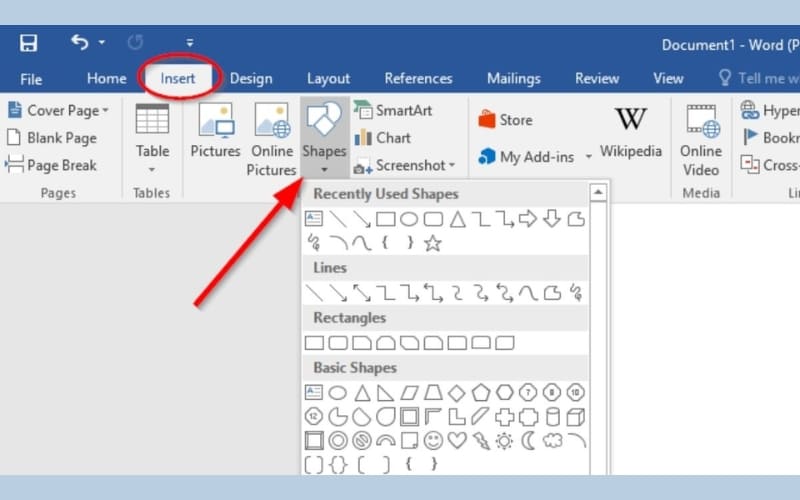Insert a SmartArt graphic

click(393, 110)
